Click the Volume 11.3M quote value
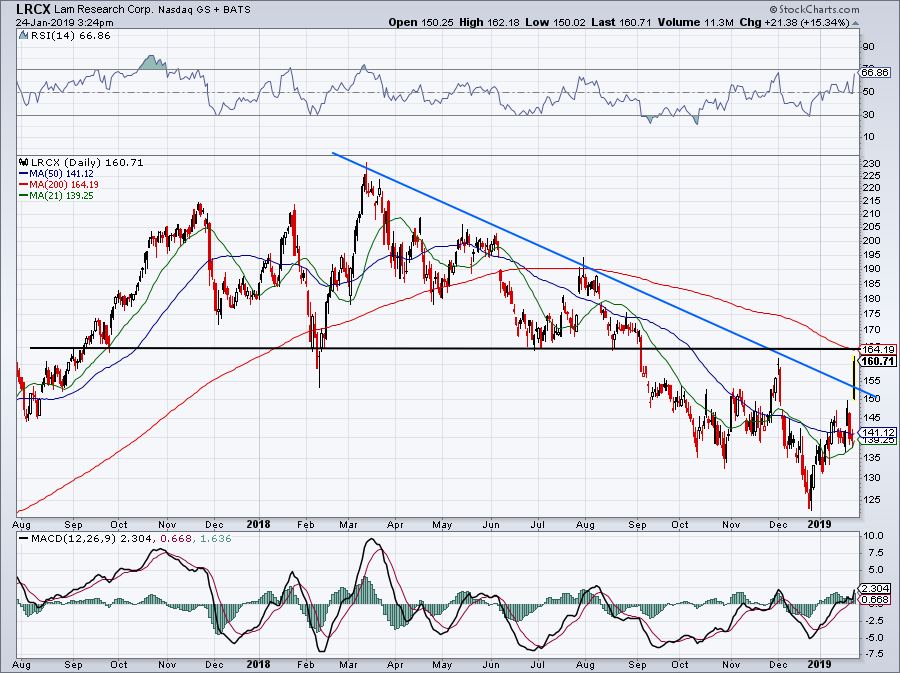Viewport: 900px width, 673px height. pos(696,23)
